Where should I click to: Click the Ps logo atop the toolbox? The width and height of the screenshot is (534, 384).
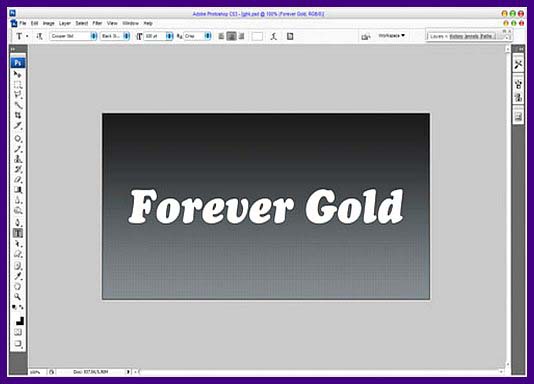pos(18,63)
